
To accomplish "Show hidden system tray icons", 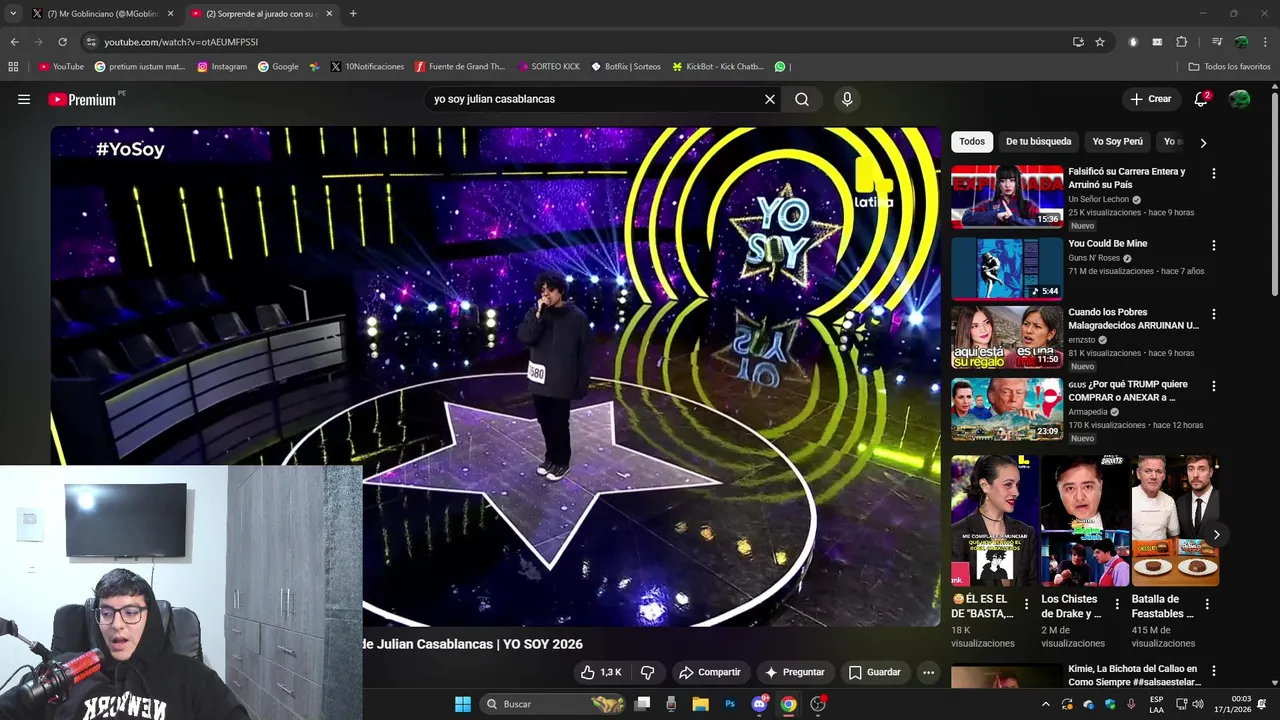I will [1046, 704].
